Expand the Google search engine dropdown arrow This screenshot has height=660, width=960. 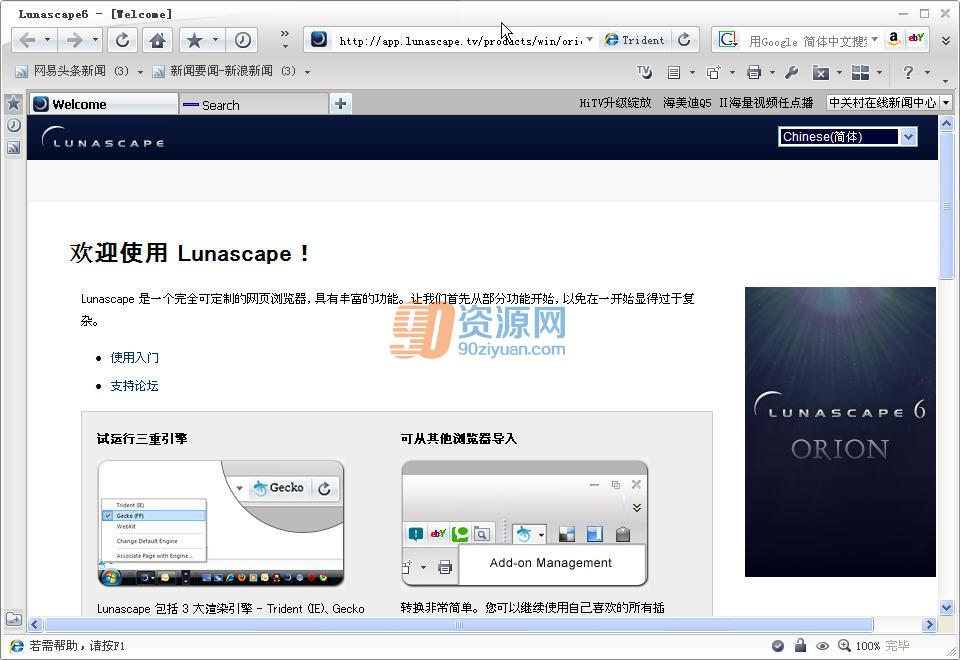point(874,40)
